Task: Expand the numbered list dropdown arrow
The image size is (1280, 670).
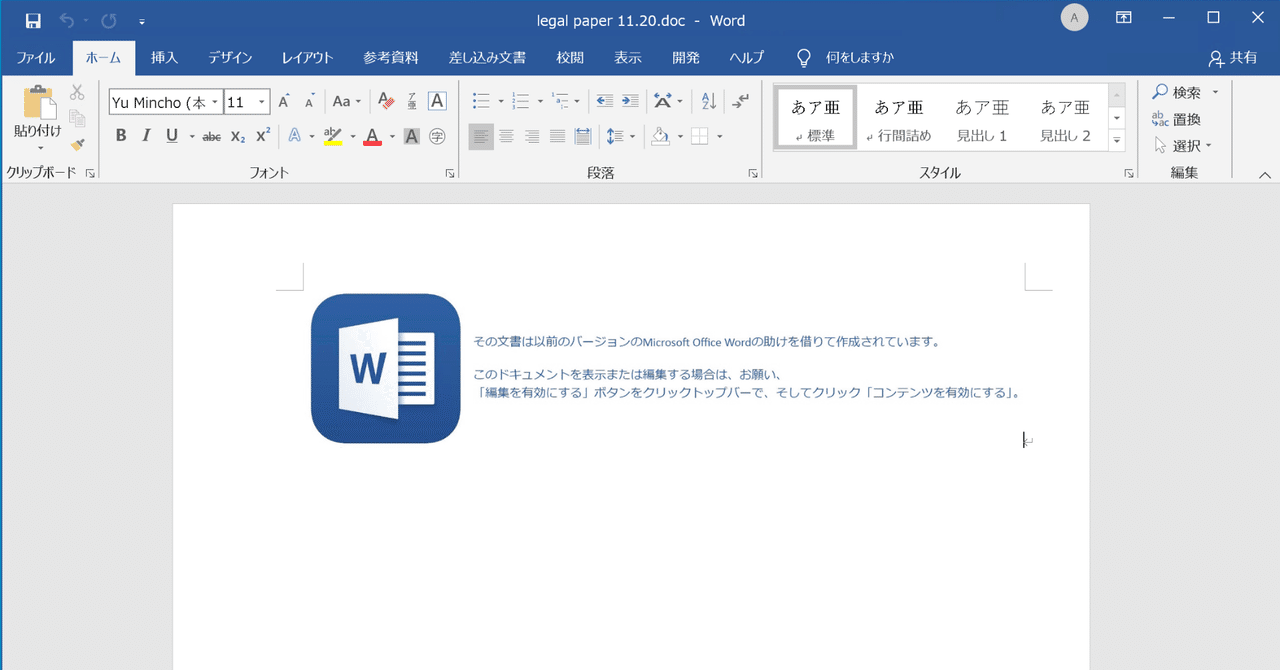Action: click(x=540, y=101)
